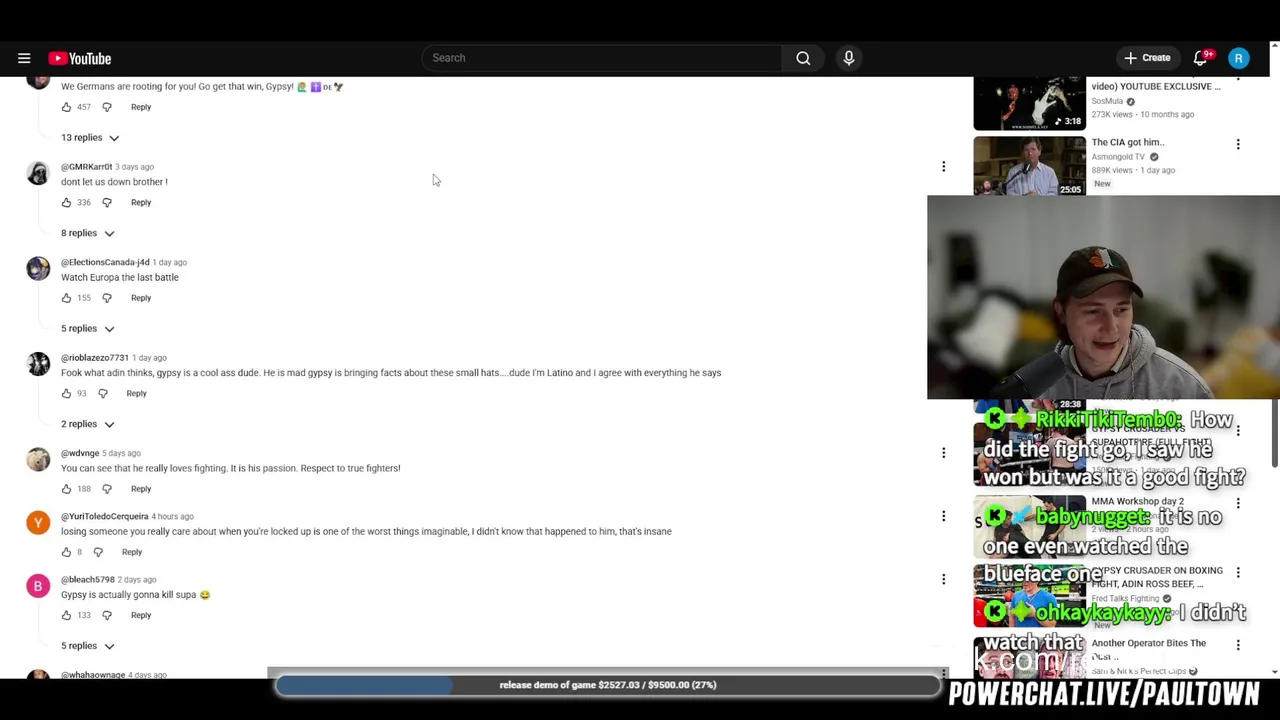Reply to @rioblazezo7731's comment
Viewport: 1280px width, 720px height.
(136, 393)
